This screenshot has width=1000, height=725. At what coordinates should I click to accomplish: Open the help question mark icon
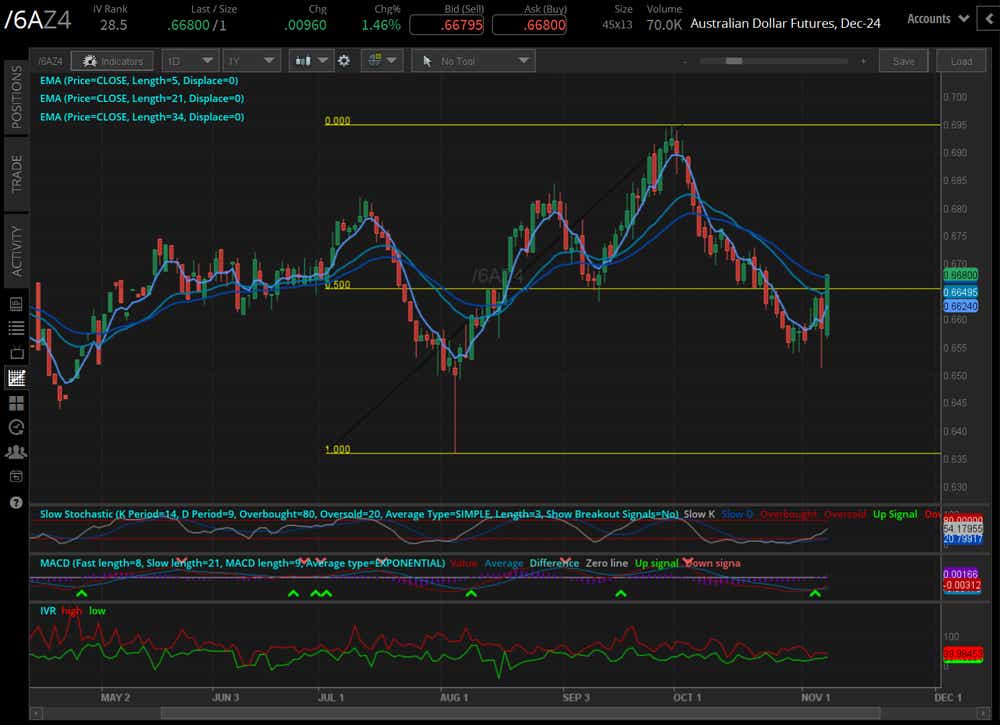[x=16, y=502]
